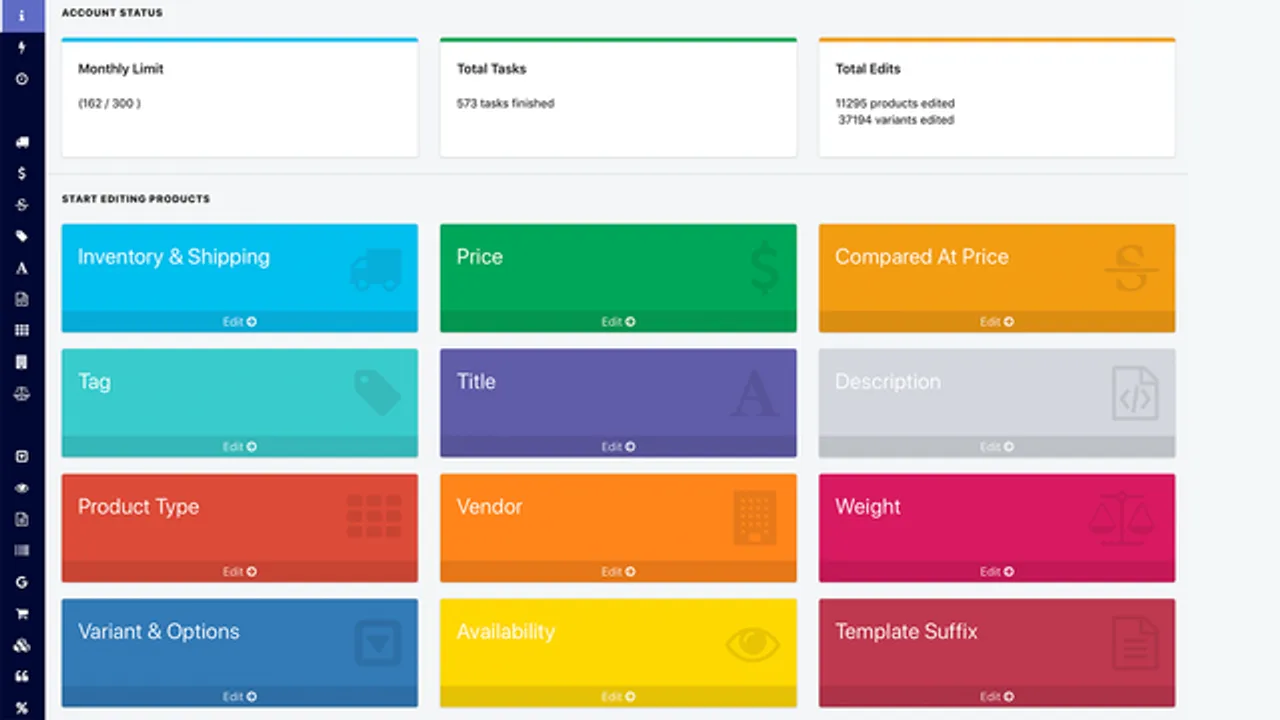Open the balance scale sidebar icon
Viewport: 1280px width, 720px height.
pyautogui.click(x=22, y=394)
